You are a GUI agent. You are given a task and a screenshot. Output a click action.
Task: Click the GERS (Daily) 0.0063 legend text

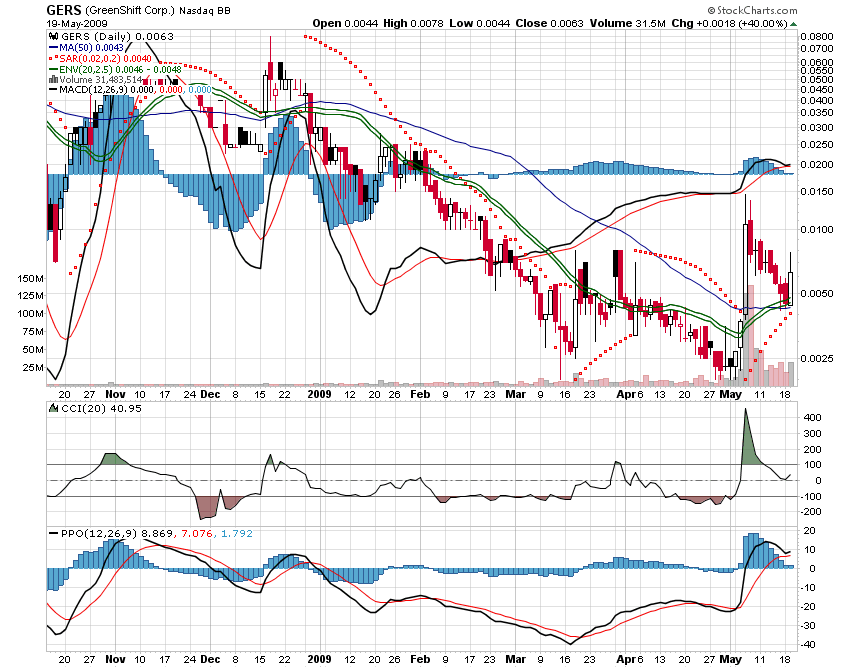(x=117, y=36)
